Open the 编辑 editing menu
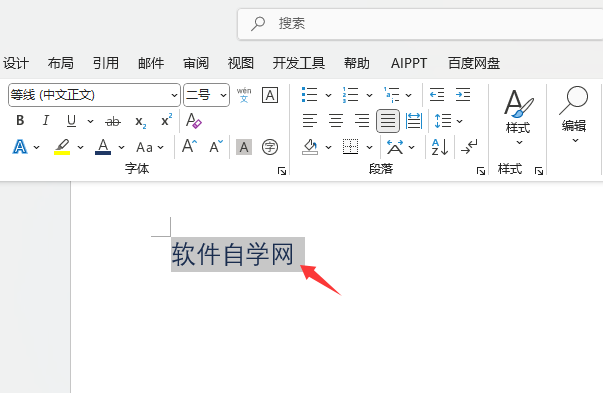 [x=573, y=115]
